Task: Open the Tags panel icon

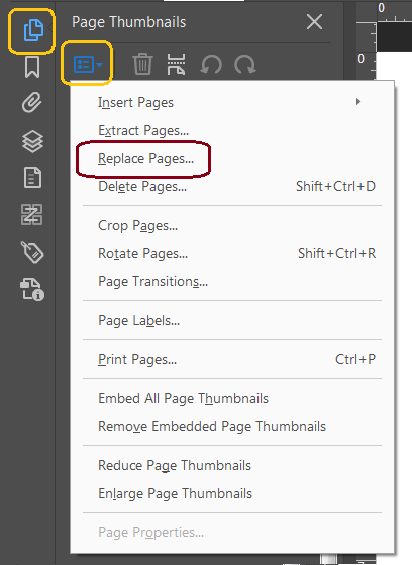Action: tap(32, 252)
